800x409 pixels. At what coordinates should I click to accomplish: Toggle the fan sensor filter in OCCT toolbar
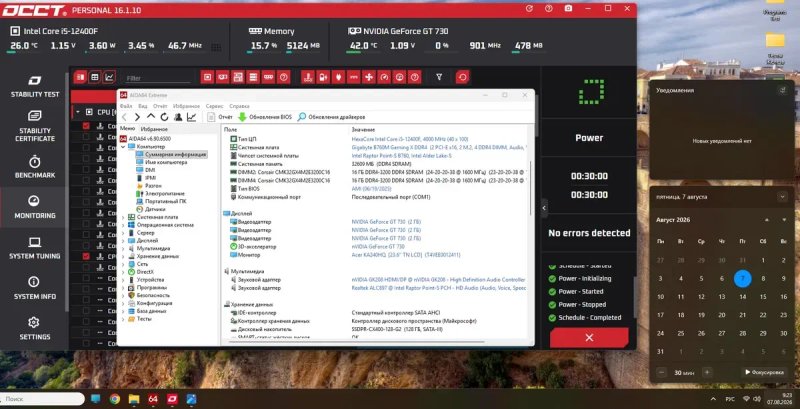pyautogui.click(x=368, y=78)
